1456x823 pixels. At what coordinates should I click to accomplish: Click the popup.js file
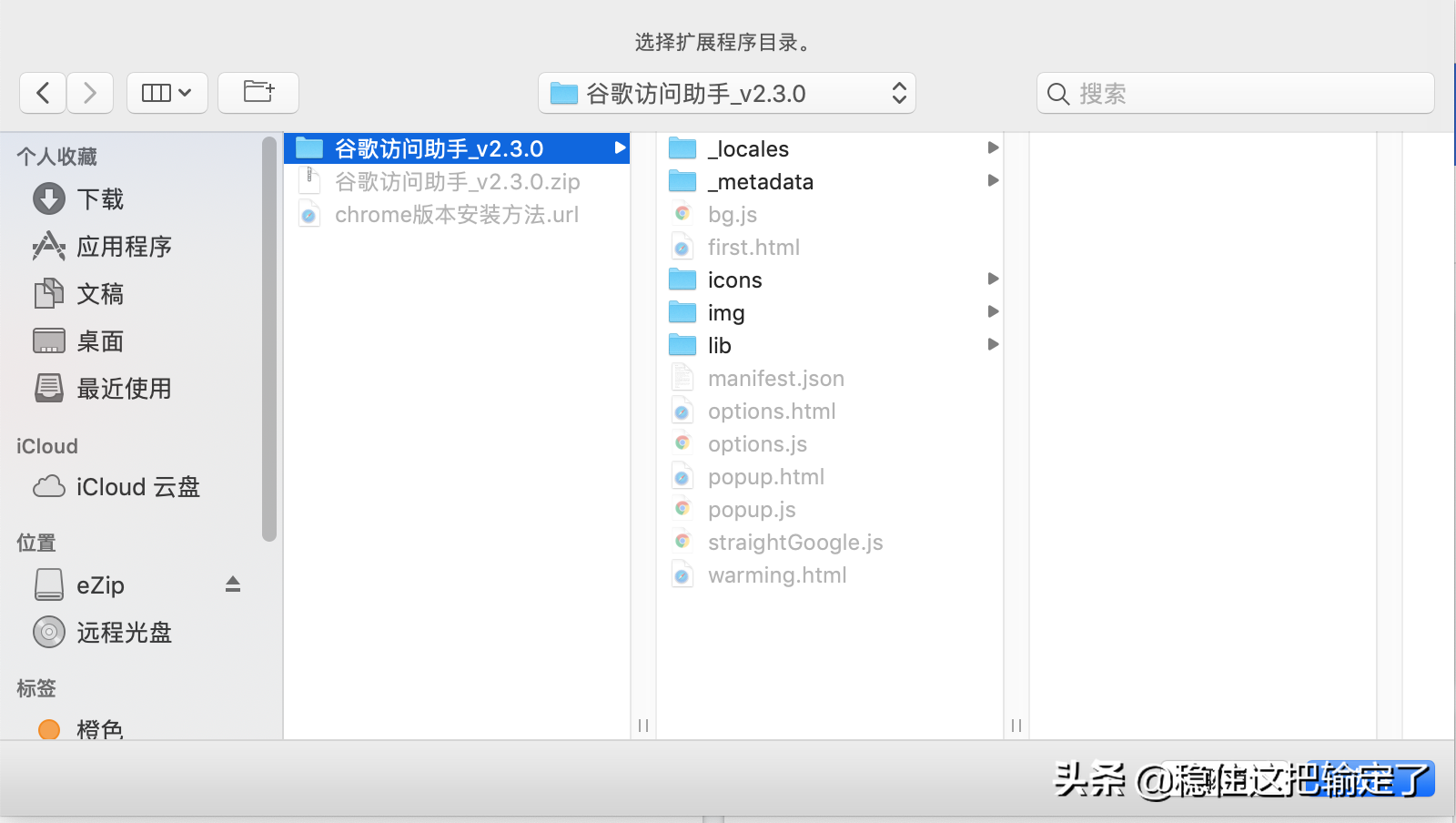[752, 509]
